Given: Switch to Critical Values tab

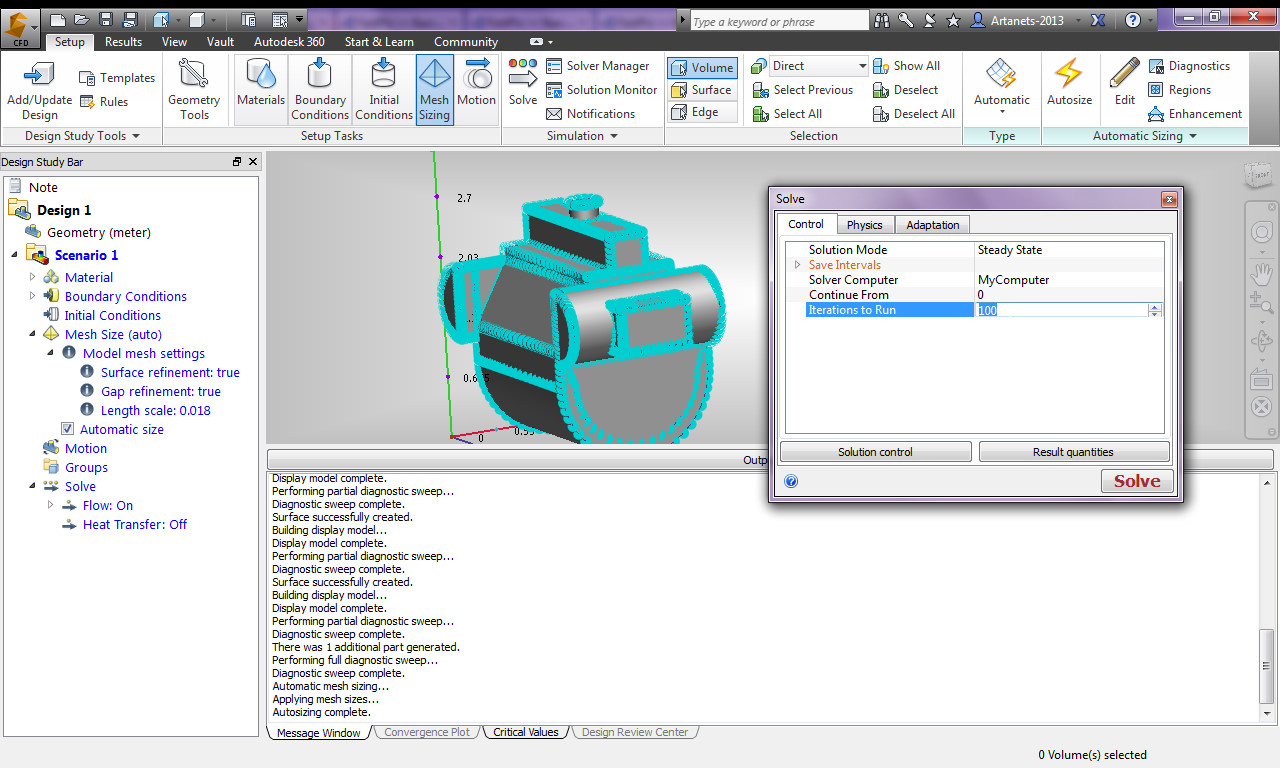Looking at the screenshot, I should pos(525,732).
